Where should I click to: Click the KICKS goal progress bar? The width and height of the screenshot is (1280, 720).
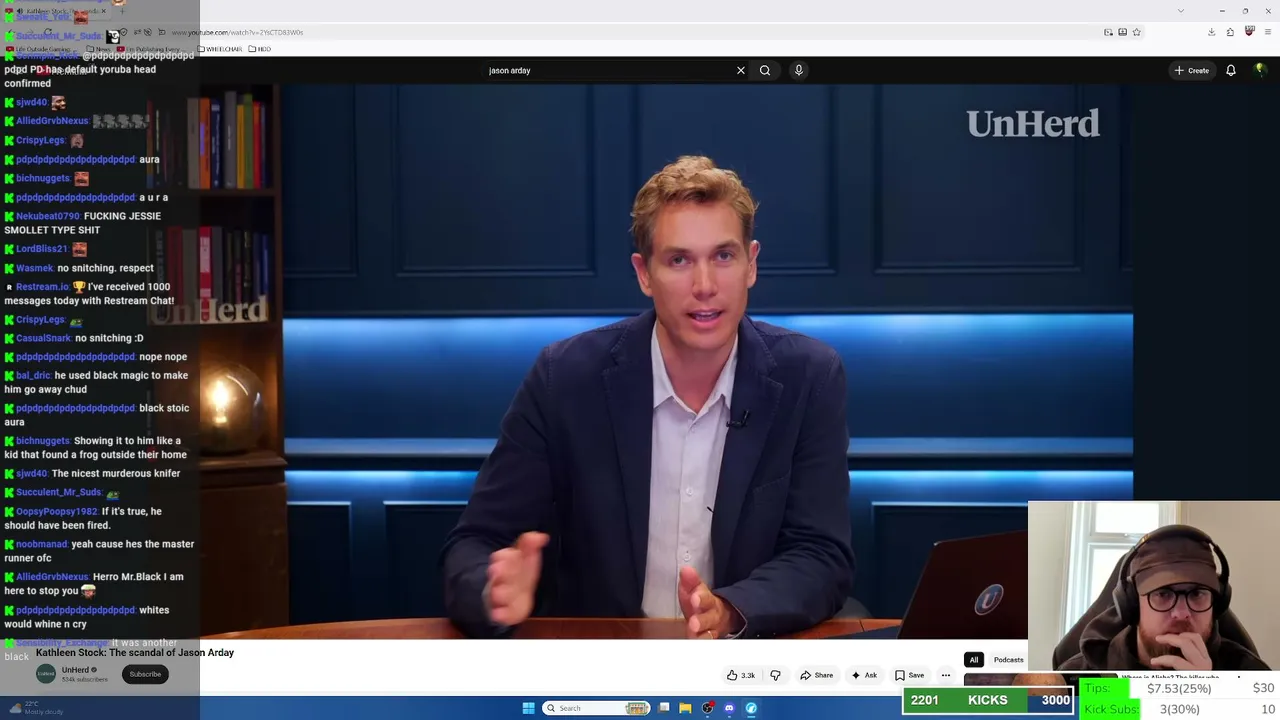[x=987, y=700]
